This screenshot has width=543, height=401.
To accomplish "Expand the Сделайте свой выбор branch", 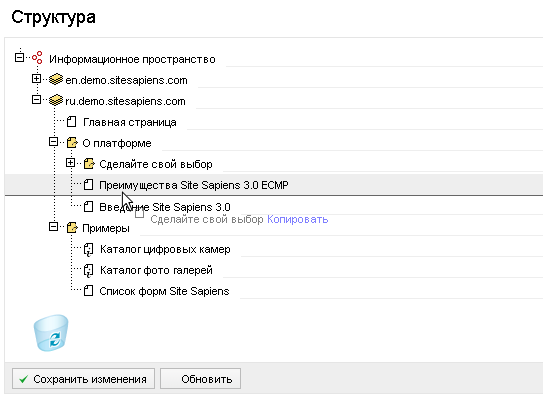I will tap(70, 163).
